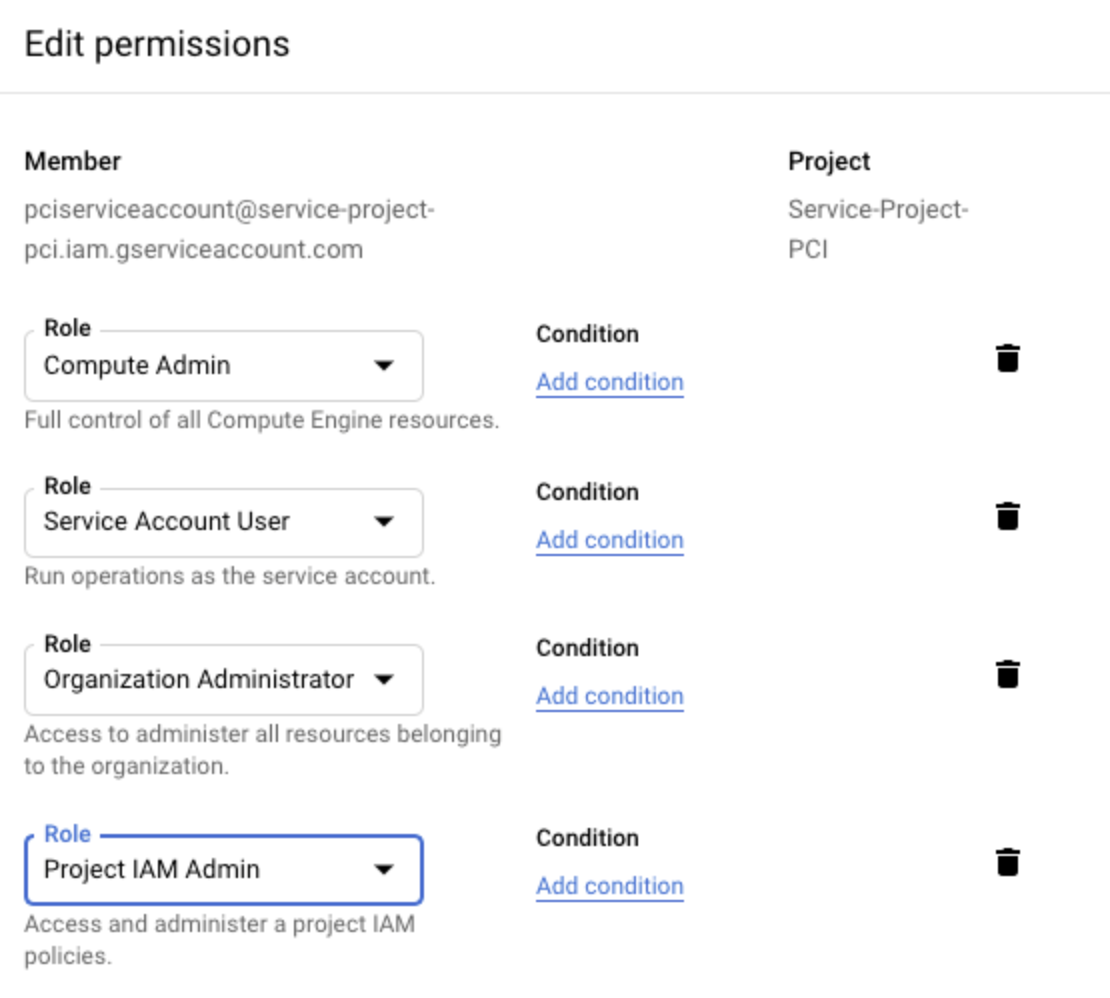1110x998 pixels.
Task: Click the 'Run operations as the service account' text
Action: [x=229, y=577]
